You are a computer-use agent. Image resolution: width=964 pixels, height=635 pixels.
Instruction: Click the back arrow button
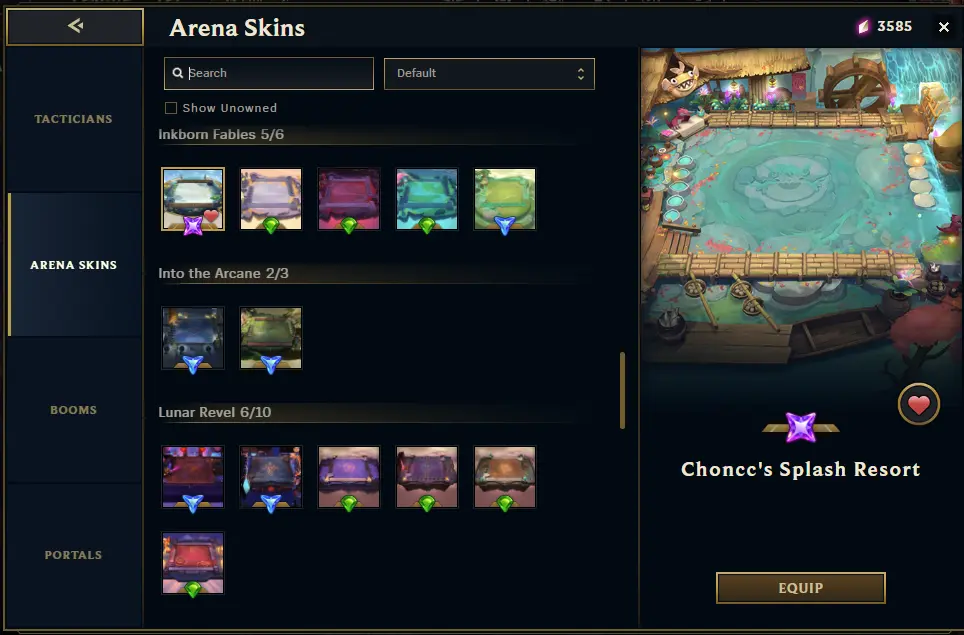click(74, 26)
